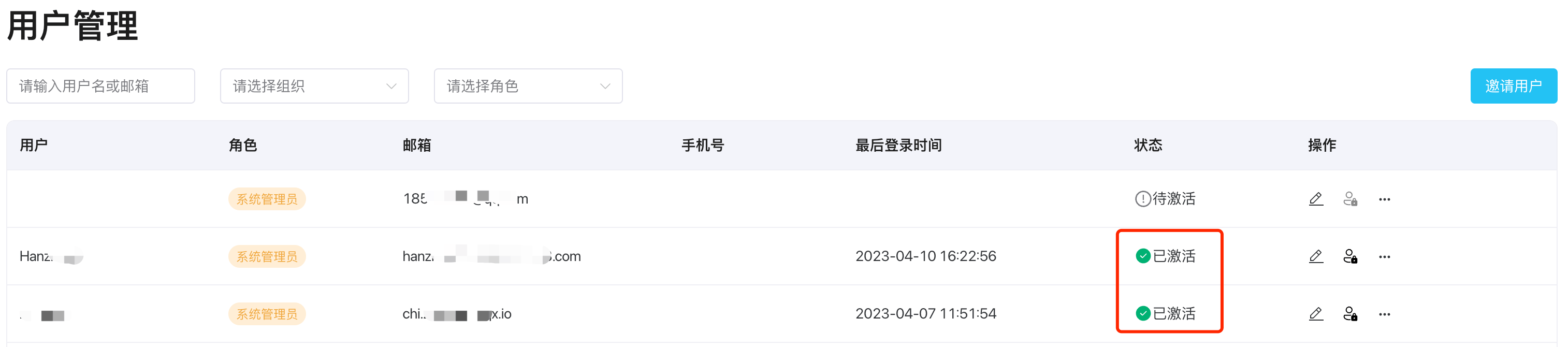The width and height of the screenshot is (1568, 347).
Task: Click the 最后登录时间 column header
Action: point(898,146)
